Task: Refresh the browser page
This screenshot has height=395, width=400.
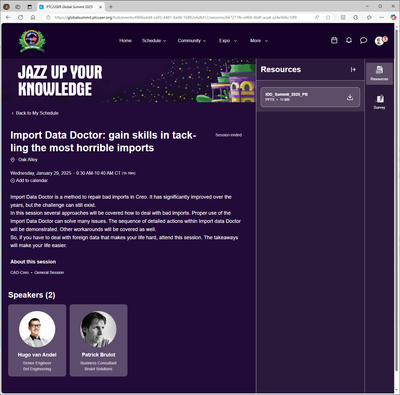Action: tap(21, 17)
